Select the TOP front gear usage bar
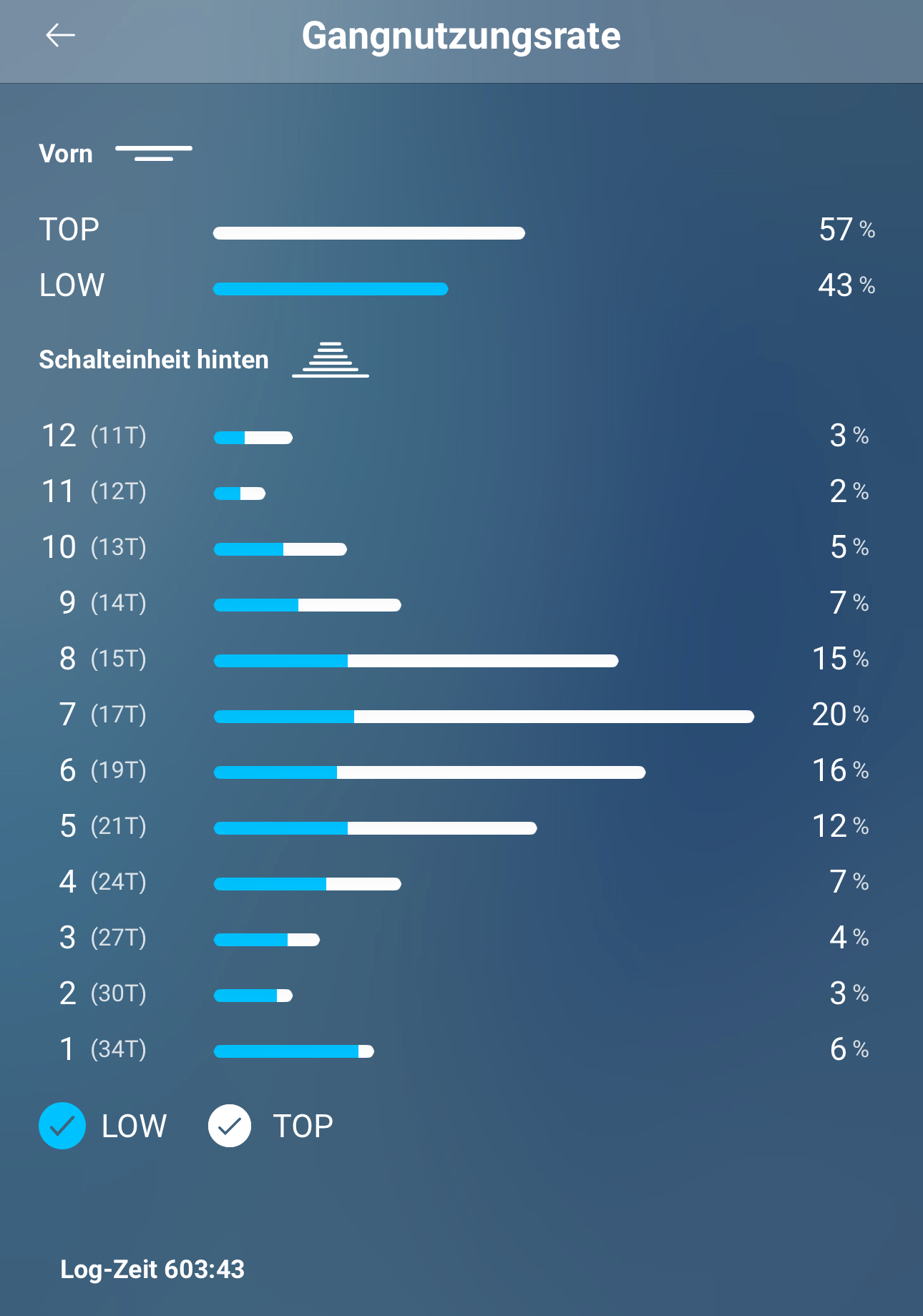This screenshot has width=923, height=1316. click(x=368, y=233)
